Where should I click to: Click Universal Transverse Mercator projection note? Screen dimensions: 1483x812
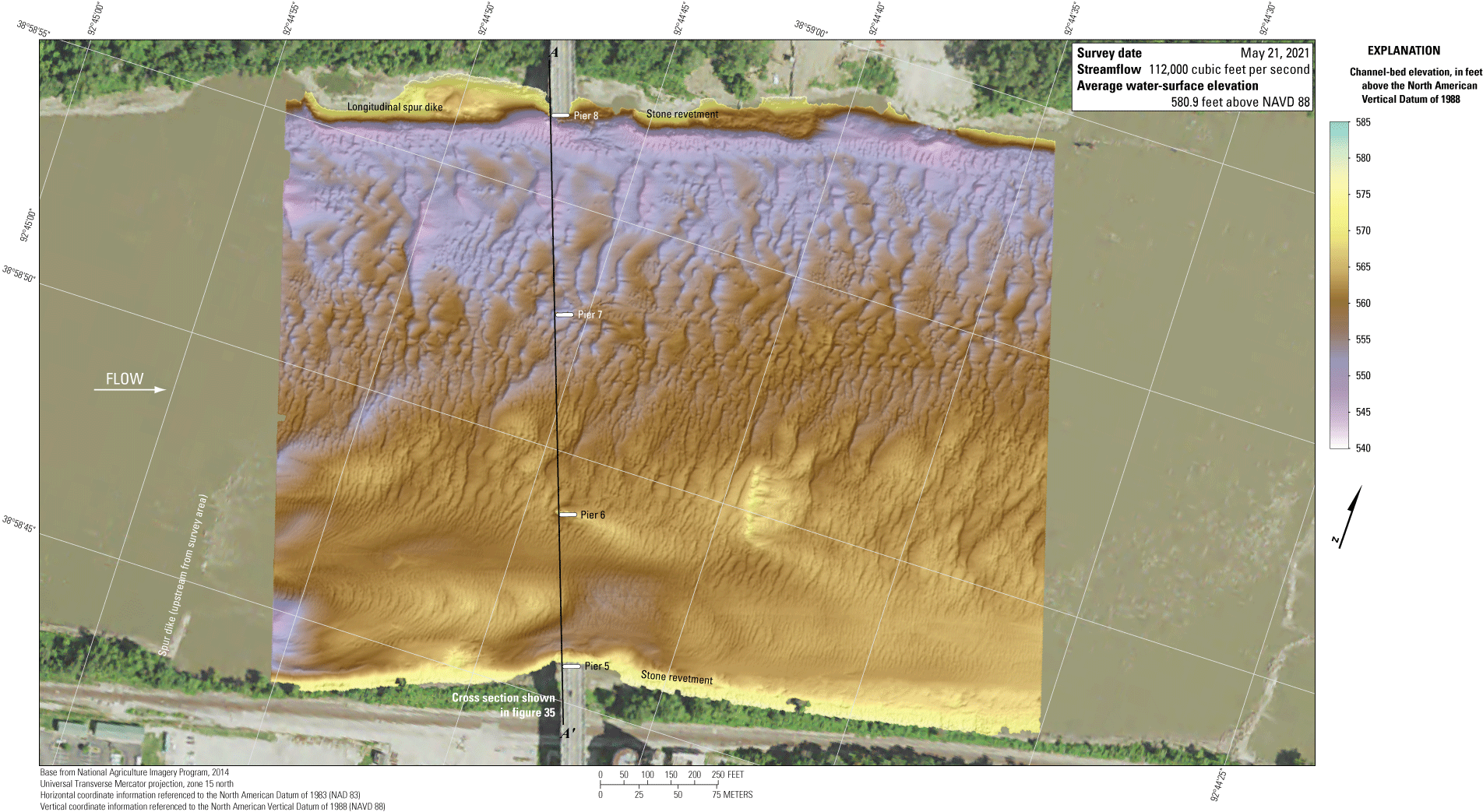pyautogui.click(x=137, y=784)
